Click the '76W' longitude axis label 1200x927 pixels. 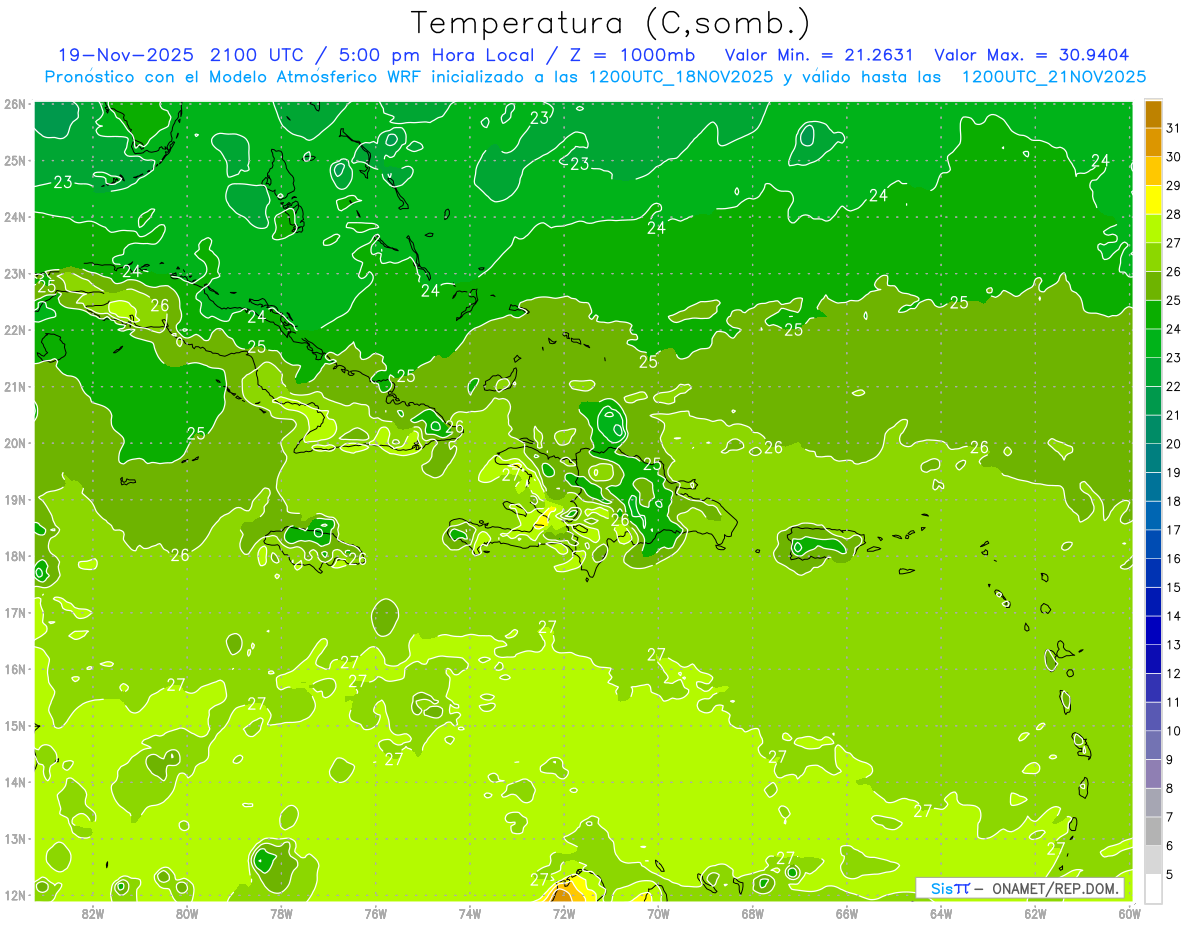pos(375,913)
